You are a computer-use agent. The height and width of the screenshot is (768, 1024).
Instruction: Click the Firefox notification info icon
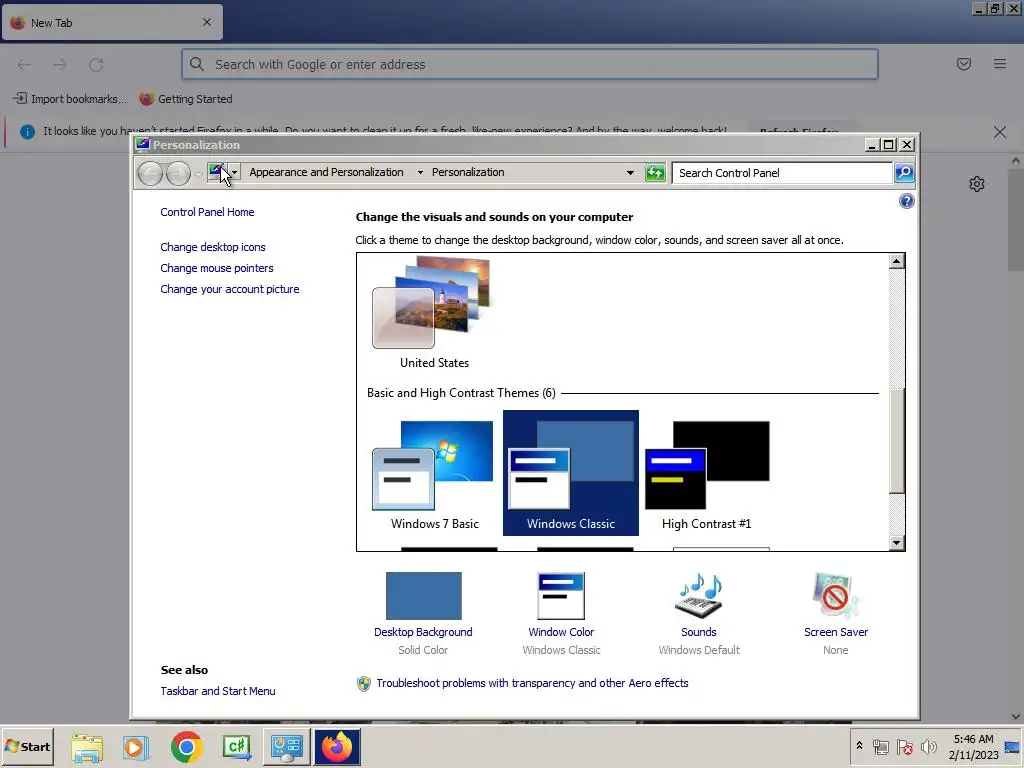coord(27,132)
